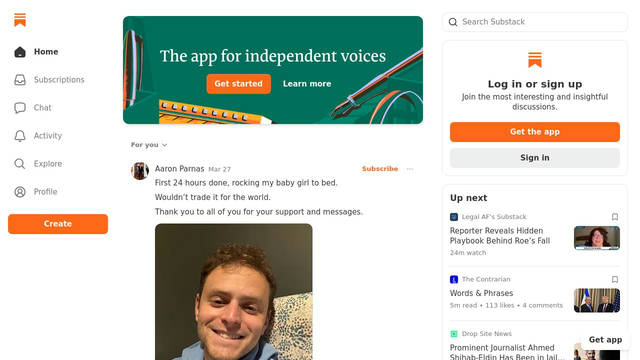
Task: Open Subscriptions inbox icon
Action: click(20, 80)
